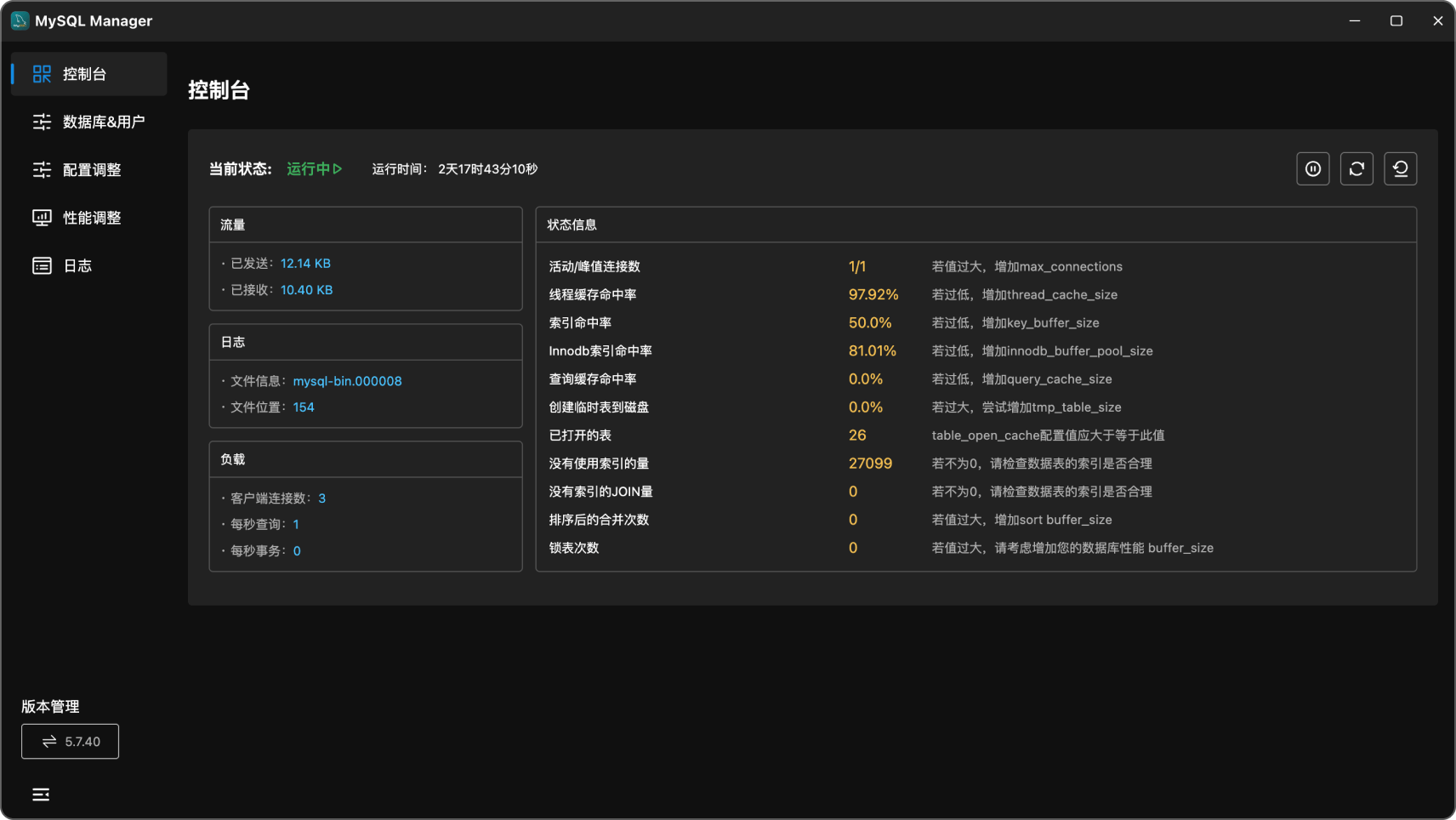1456x820 pixels.
Task: Click the pause/stop MySQL service icon
Action: (1312, 169)
